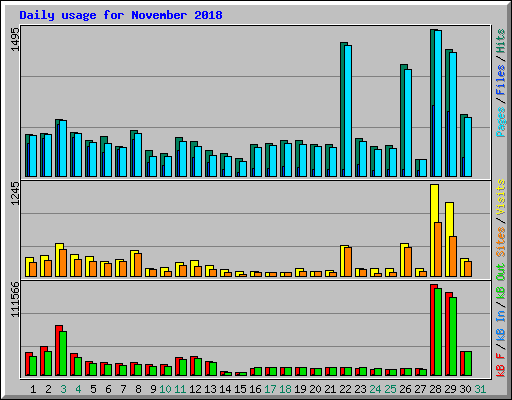
Task: Click the 1245 axis value
Action: click(15, 193)
